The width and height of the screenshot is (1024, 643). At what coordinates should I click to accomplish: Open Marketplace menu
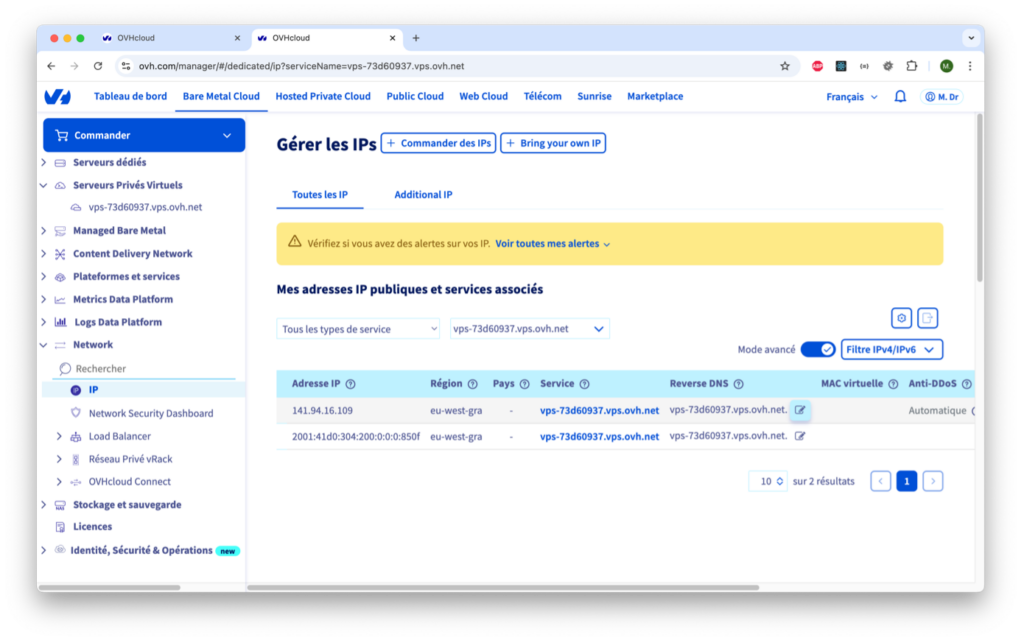655,96
